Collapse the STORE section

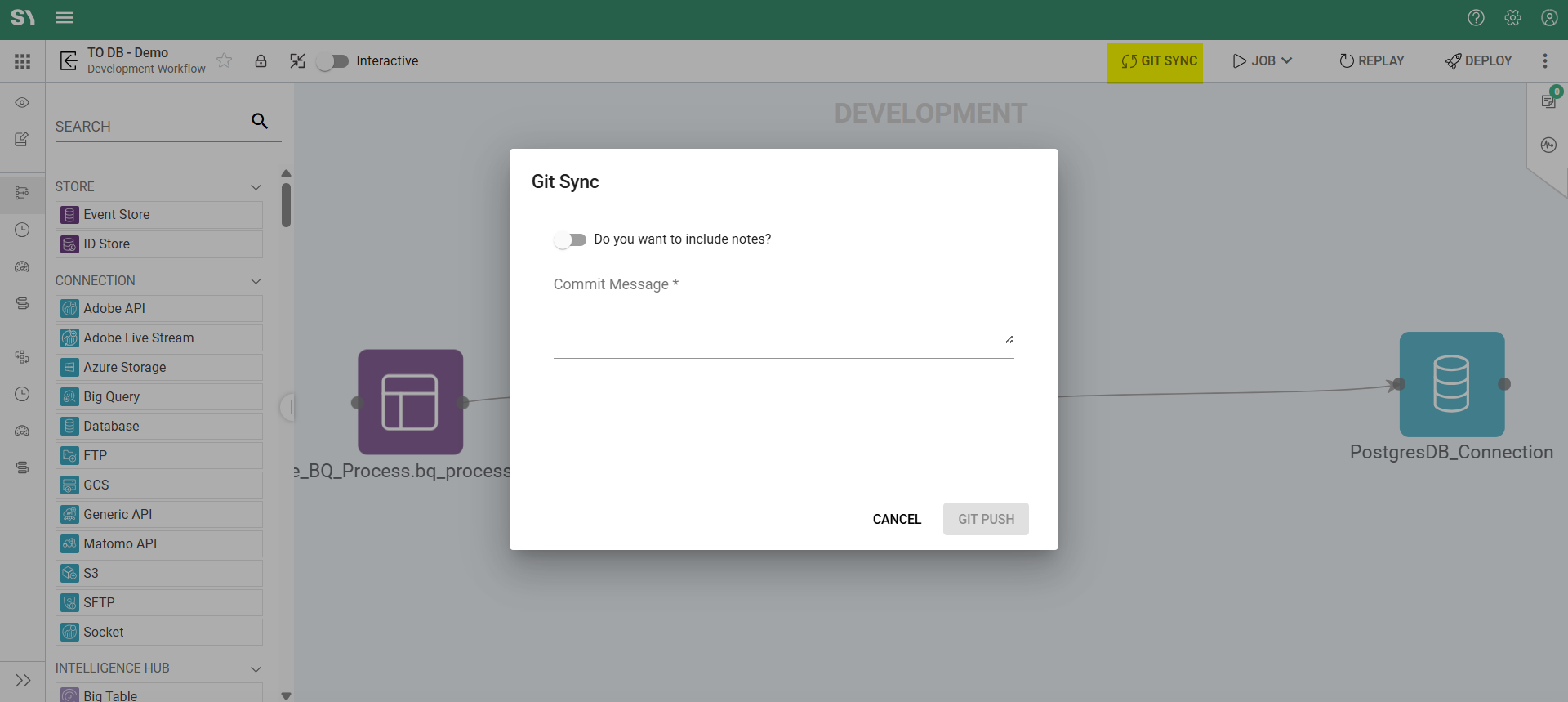(x=256, y=187)
